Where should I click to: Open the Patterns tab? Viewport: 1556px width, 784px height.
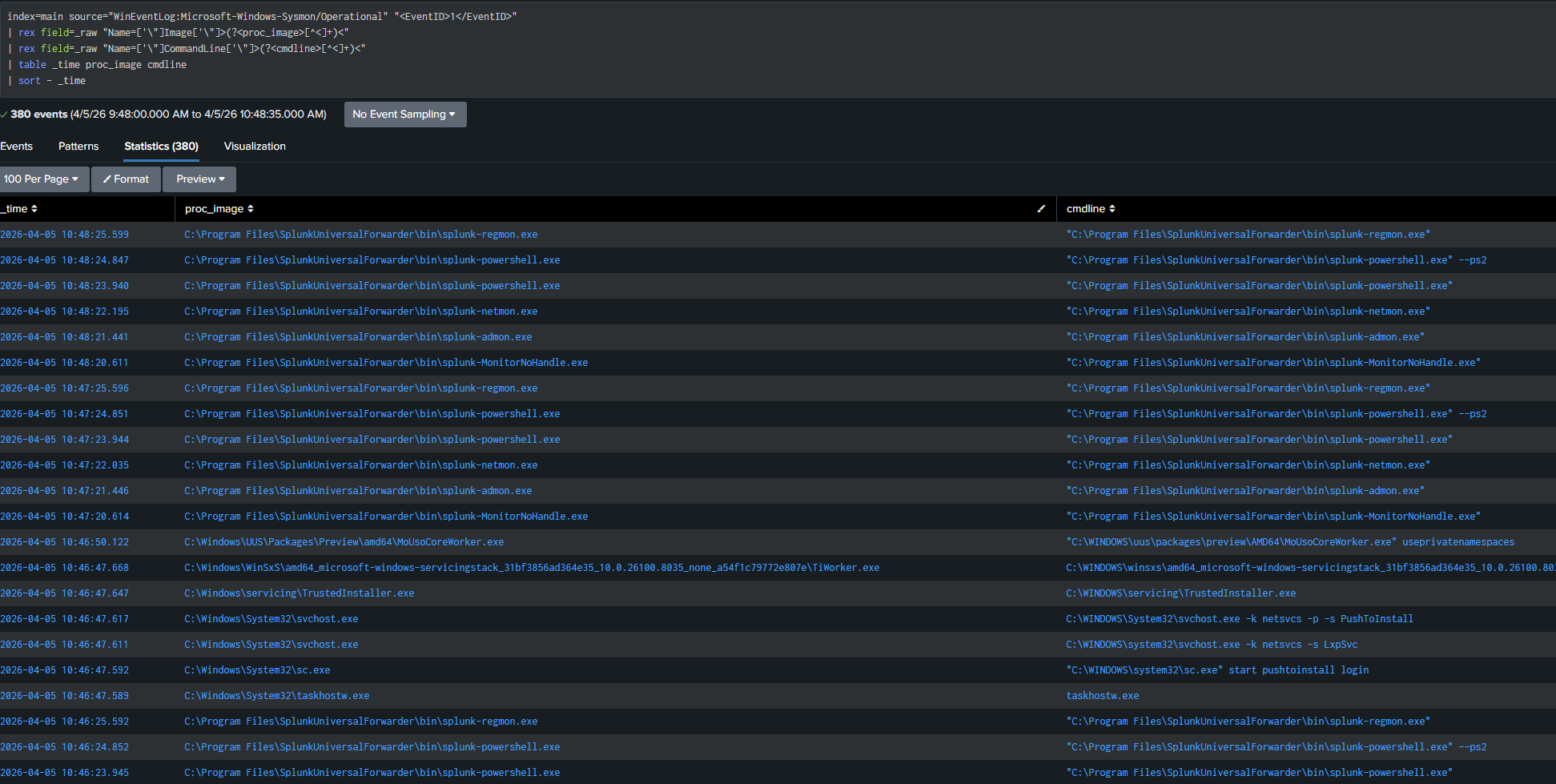click(78, 147)
